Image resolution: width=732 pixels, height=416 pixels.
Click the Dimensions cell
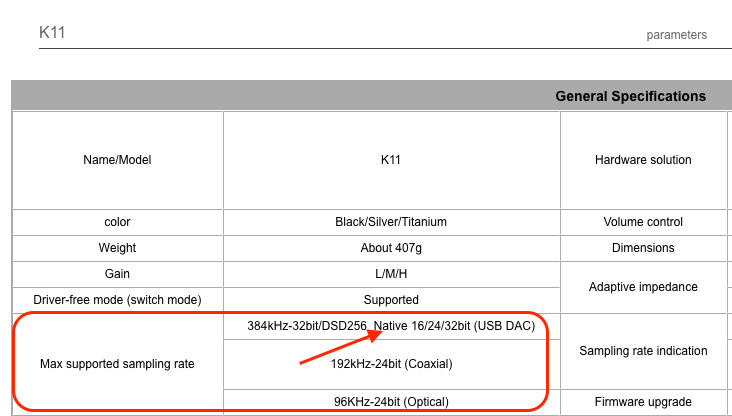643,248
